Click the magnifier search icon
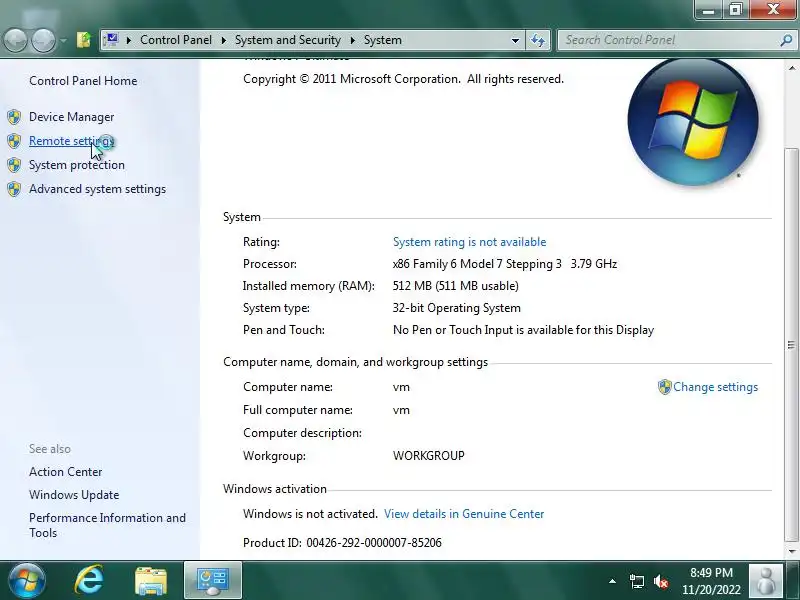Screen dimensions: 800x600 786,40
